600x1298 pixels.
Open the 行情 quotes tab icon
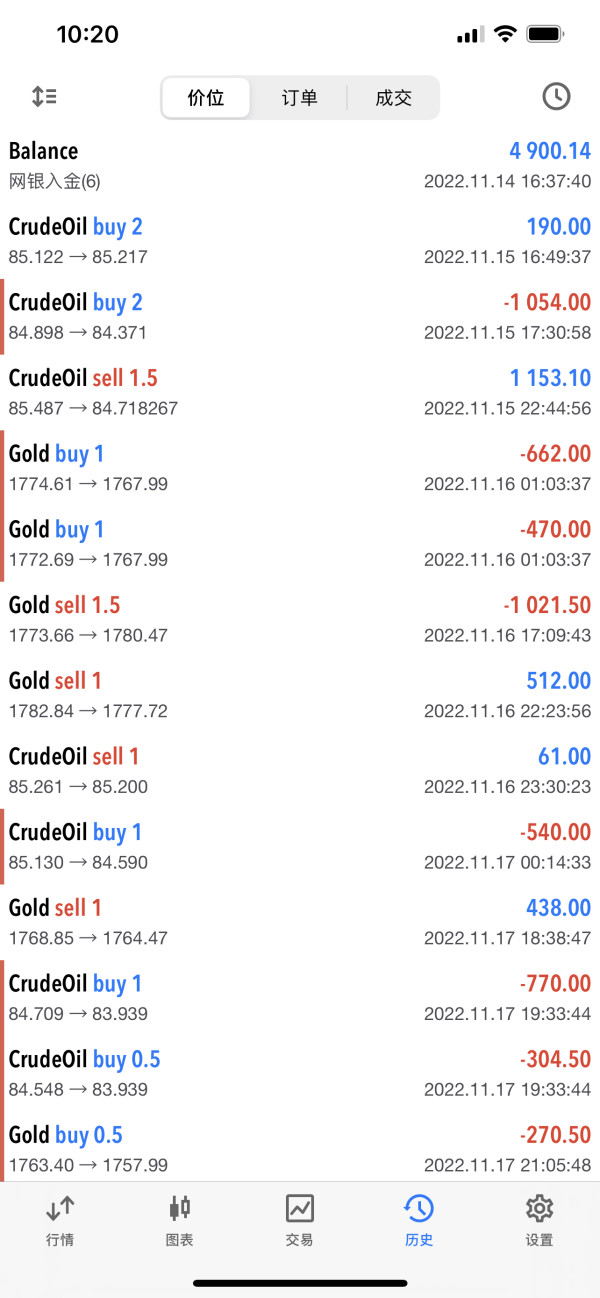[x=60, y=1209]
